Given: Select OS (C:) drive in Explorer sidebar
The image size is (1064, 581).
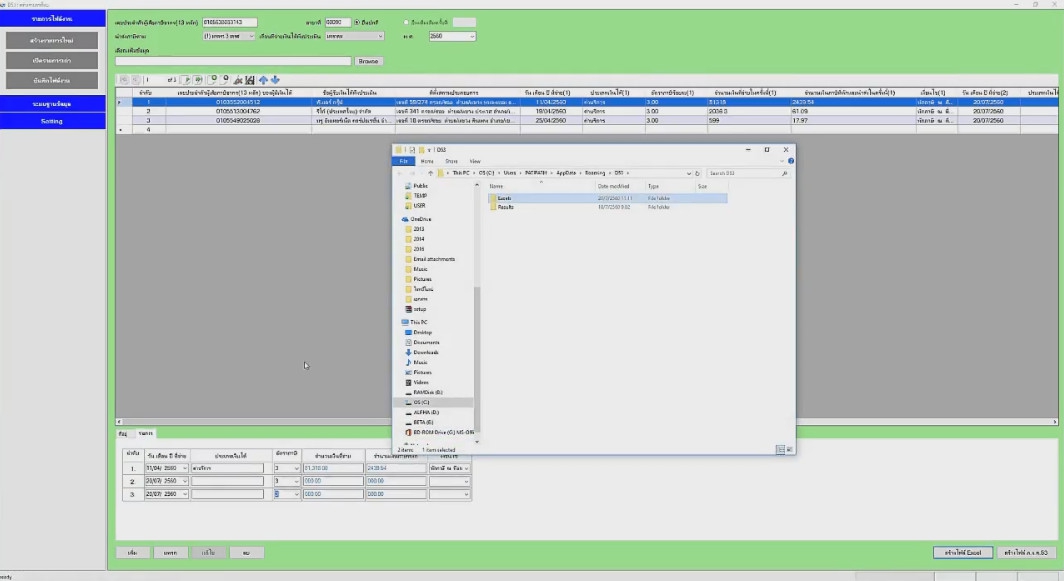Looking at the screenshot, I should tap(421, 402).
